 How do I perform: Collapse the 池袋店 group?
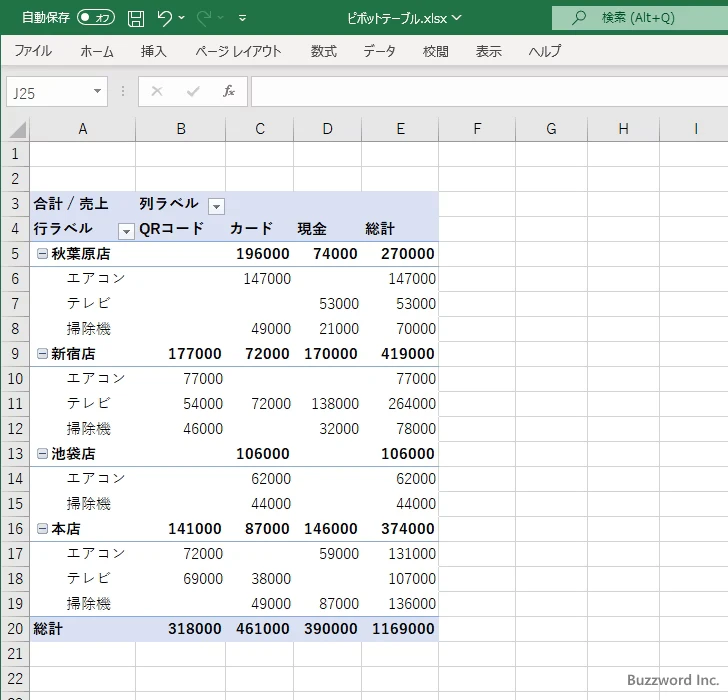click(42, 454)
